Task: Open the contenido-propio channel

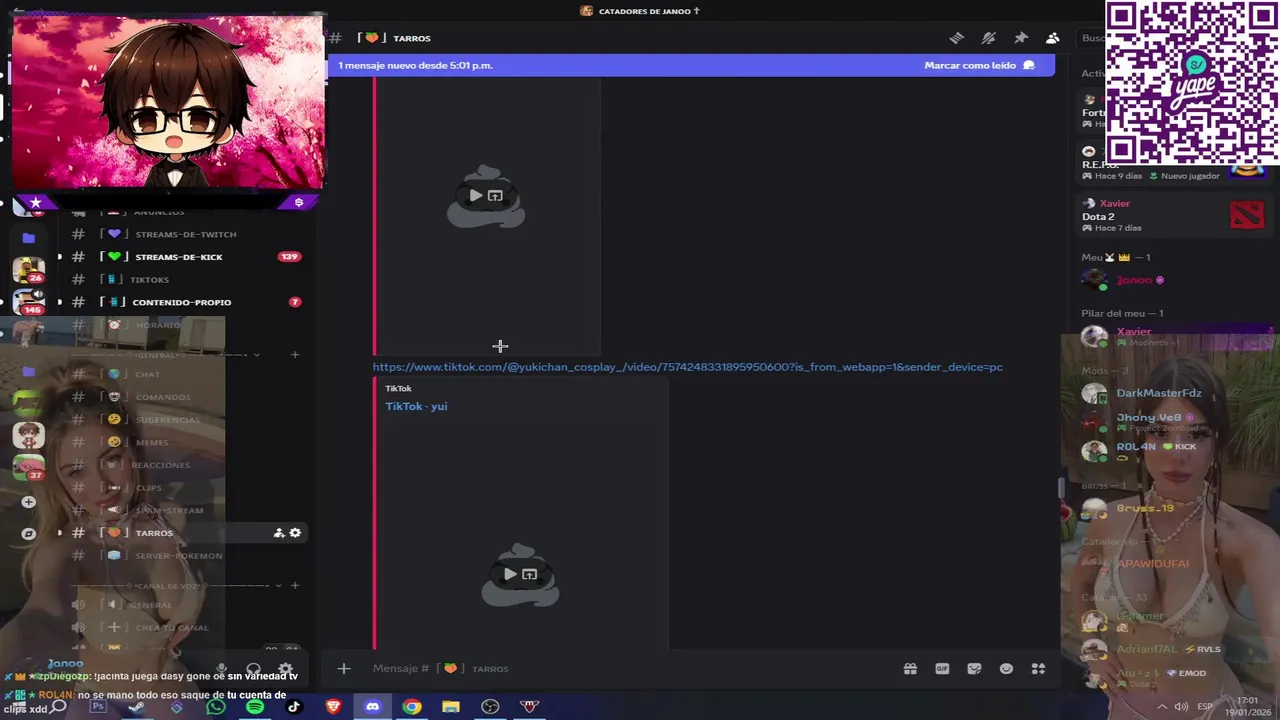Action: pos(185,302)
